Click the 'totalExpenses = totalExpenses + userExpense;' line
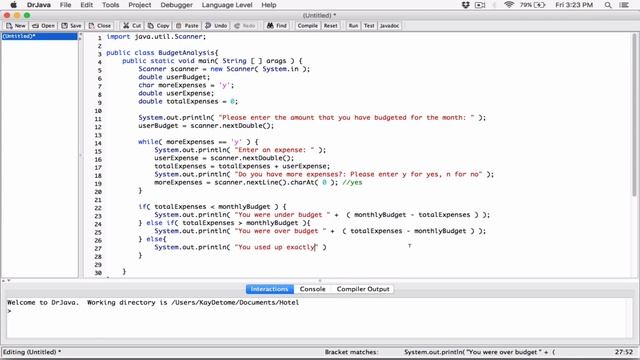The image size is (640, 360). click(242, 166)
